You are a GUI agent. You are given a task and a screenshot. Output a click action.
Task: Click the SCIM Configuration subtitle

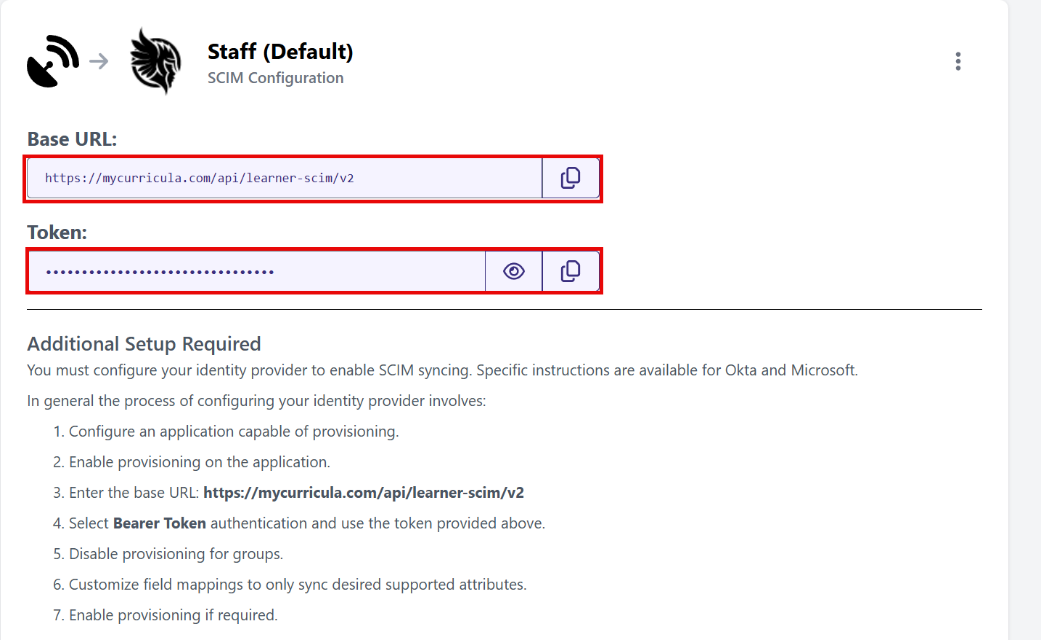pos(274,77)
